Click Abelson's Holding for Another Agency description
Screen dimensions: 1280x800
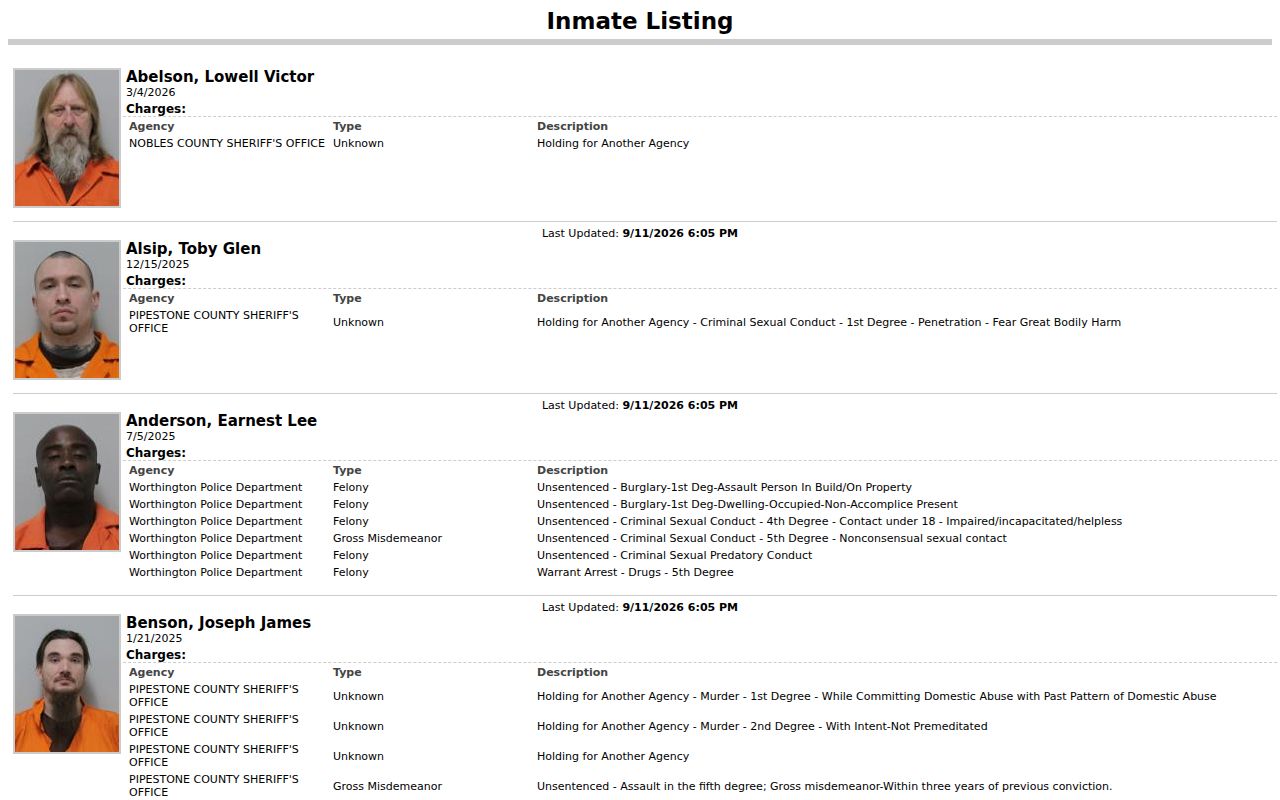(x=613, y=143)
